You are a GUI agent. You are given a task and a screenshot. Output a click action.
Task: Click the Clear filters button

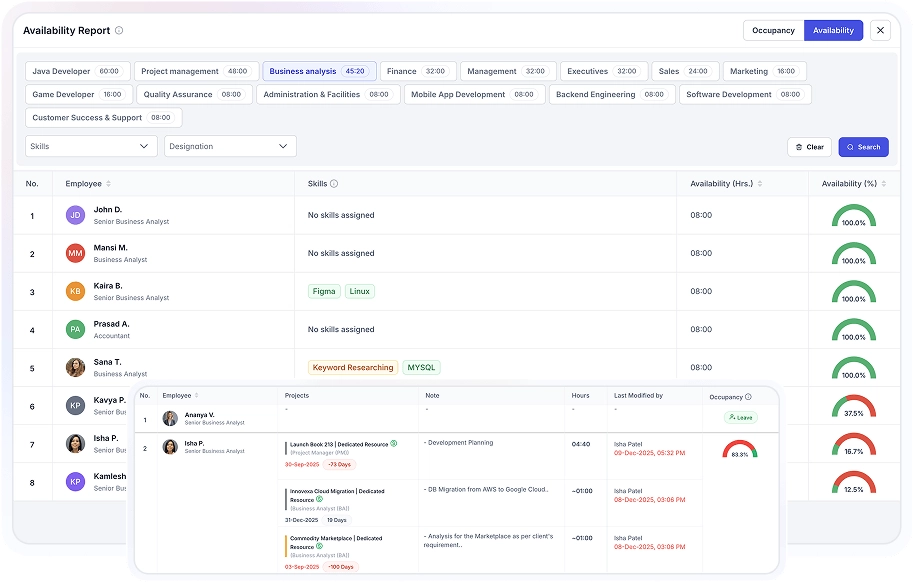click(809, 147)
